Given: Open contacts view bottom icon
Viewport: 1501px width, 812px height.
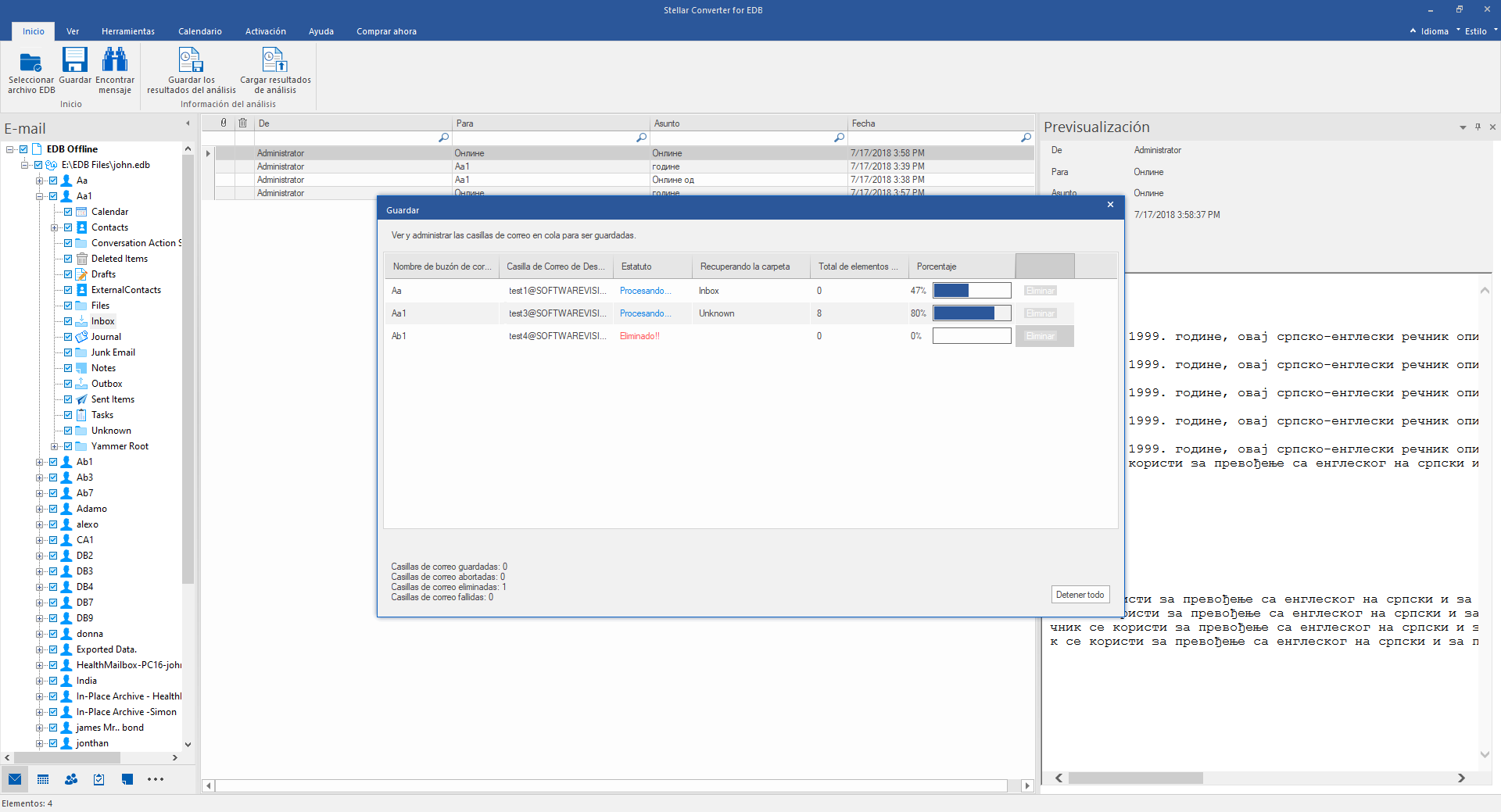Looking at the screenshot, I should (x=71, y=779).
